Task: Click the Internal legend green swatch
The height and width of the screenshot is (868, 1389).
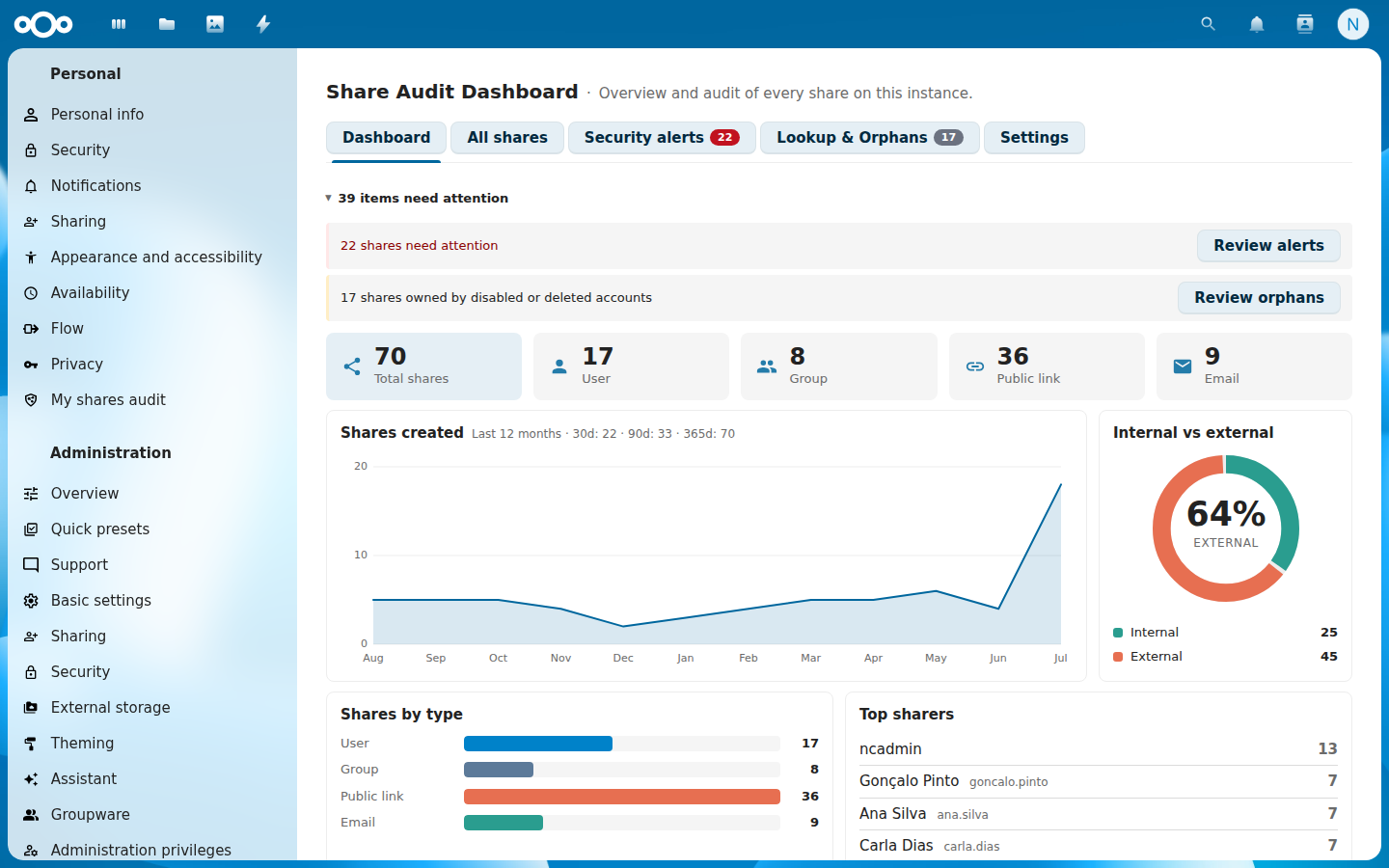Action: pos(1118,633)
